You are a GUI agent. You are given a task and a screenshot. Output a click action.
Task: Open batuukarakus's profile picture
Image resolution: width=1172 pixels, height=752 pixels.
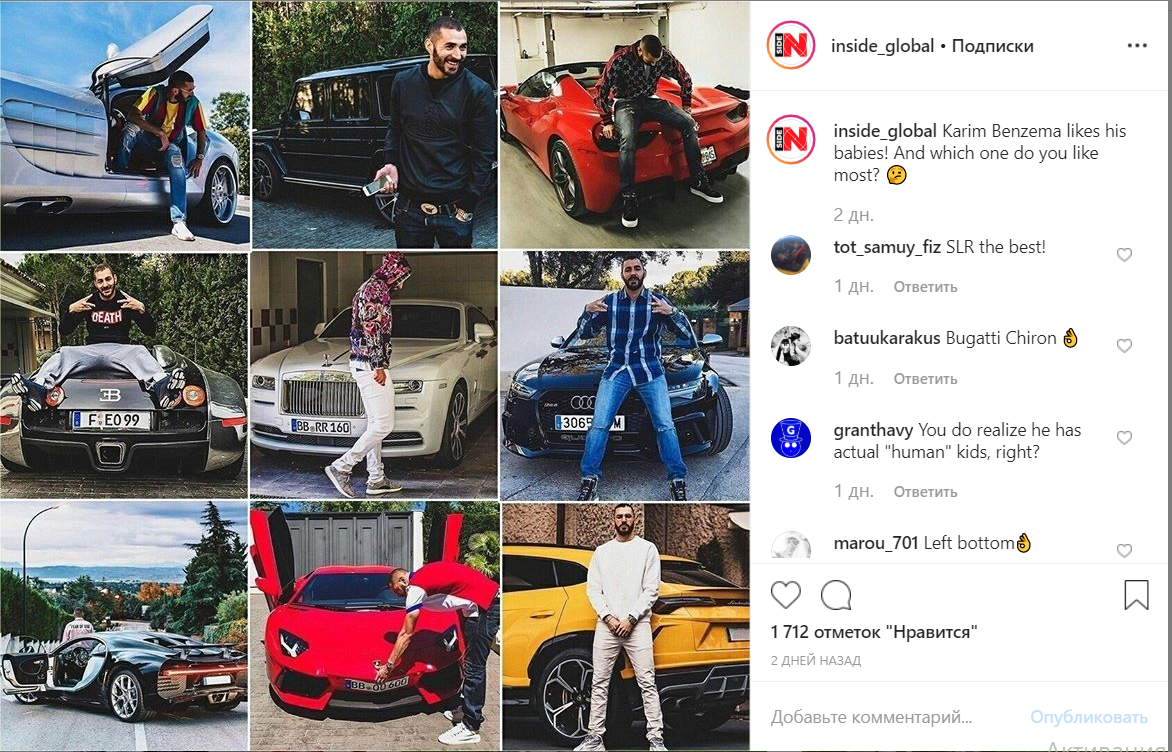[791, 346]
